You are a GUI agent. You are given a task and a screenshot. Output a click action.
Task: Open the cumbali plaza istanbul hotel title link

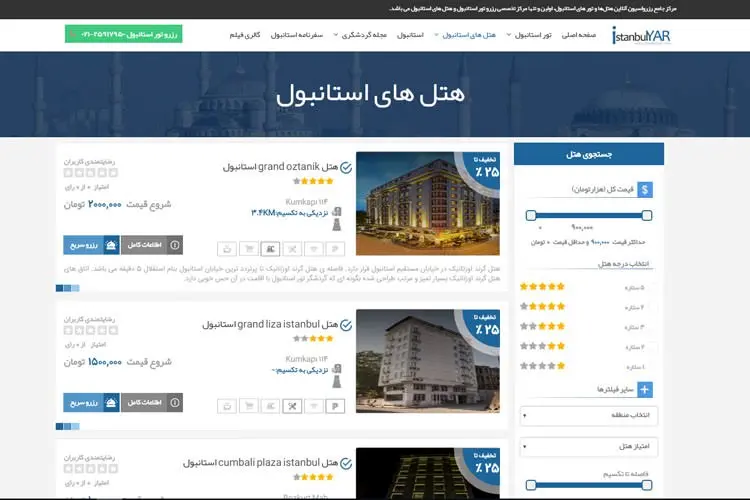click(x=260, y=463)
